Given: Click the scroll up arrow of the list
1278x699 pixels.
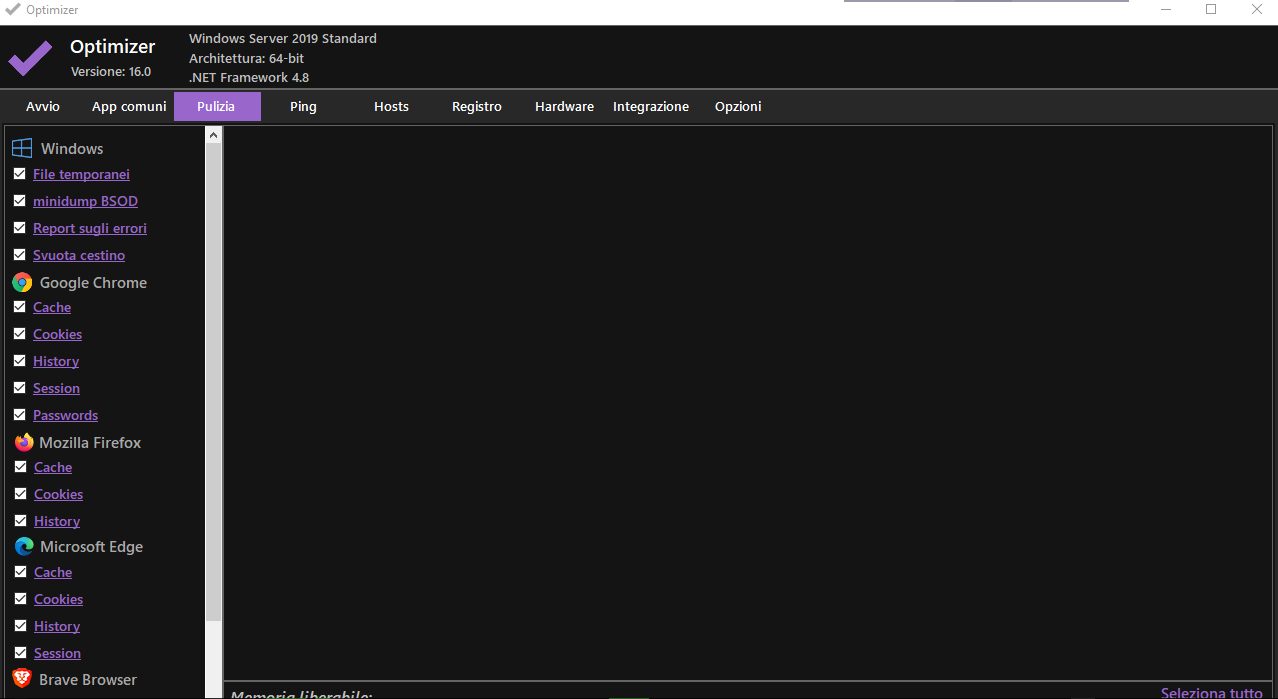Looking at the screenshot, I should (213, 134).
